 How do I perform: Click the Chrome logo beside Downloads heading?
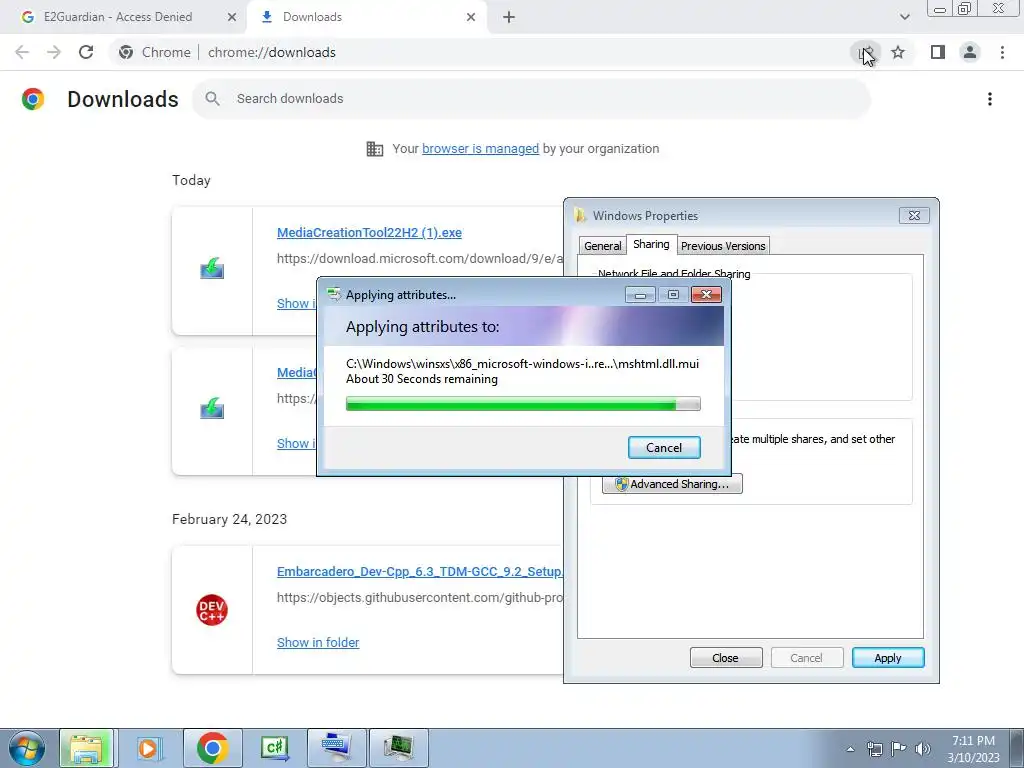point(33,99)
